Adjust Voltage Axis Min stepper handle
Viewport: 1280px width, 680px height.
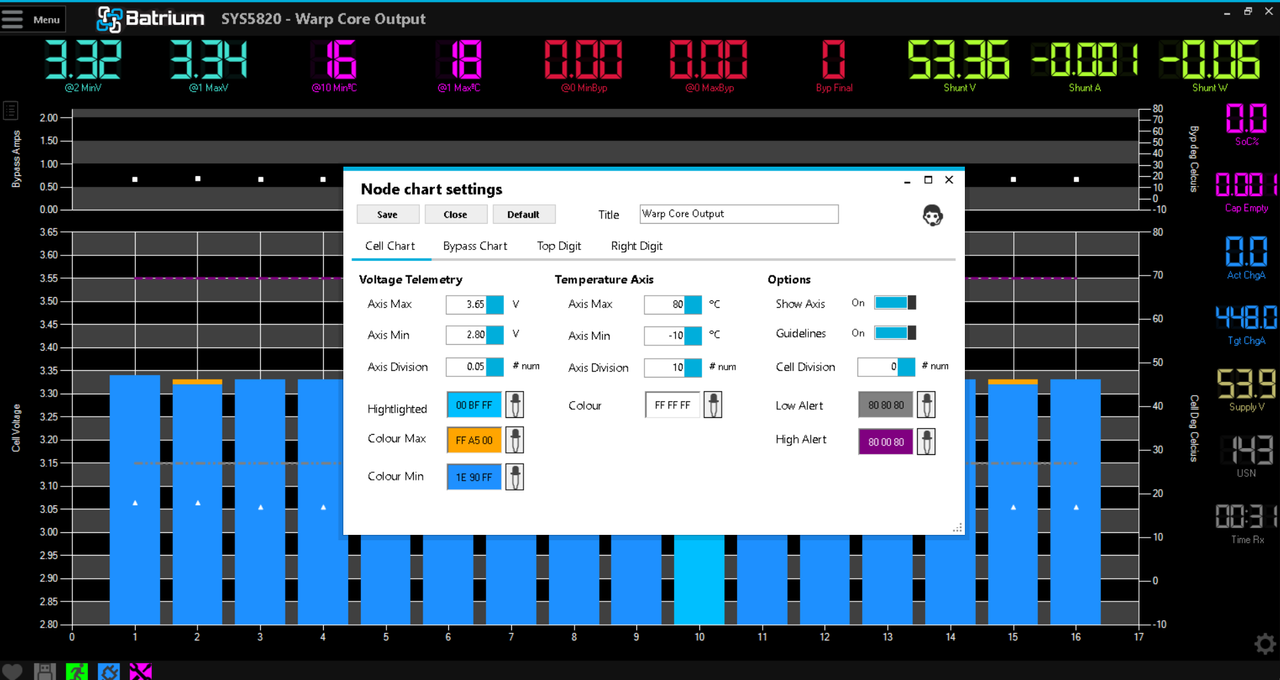tap(494, 335)
